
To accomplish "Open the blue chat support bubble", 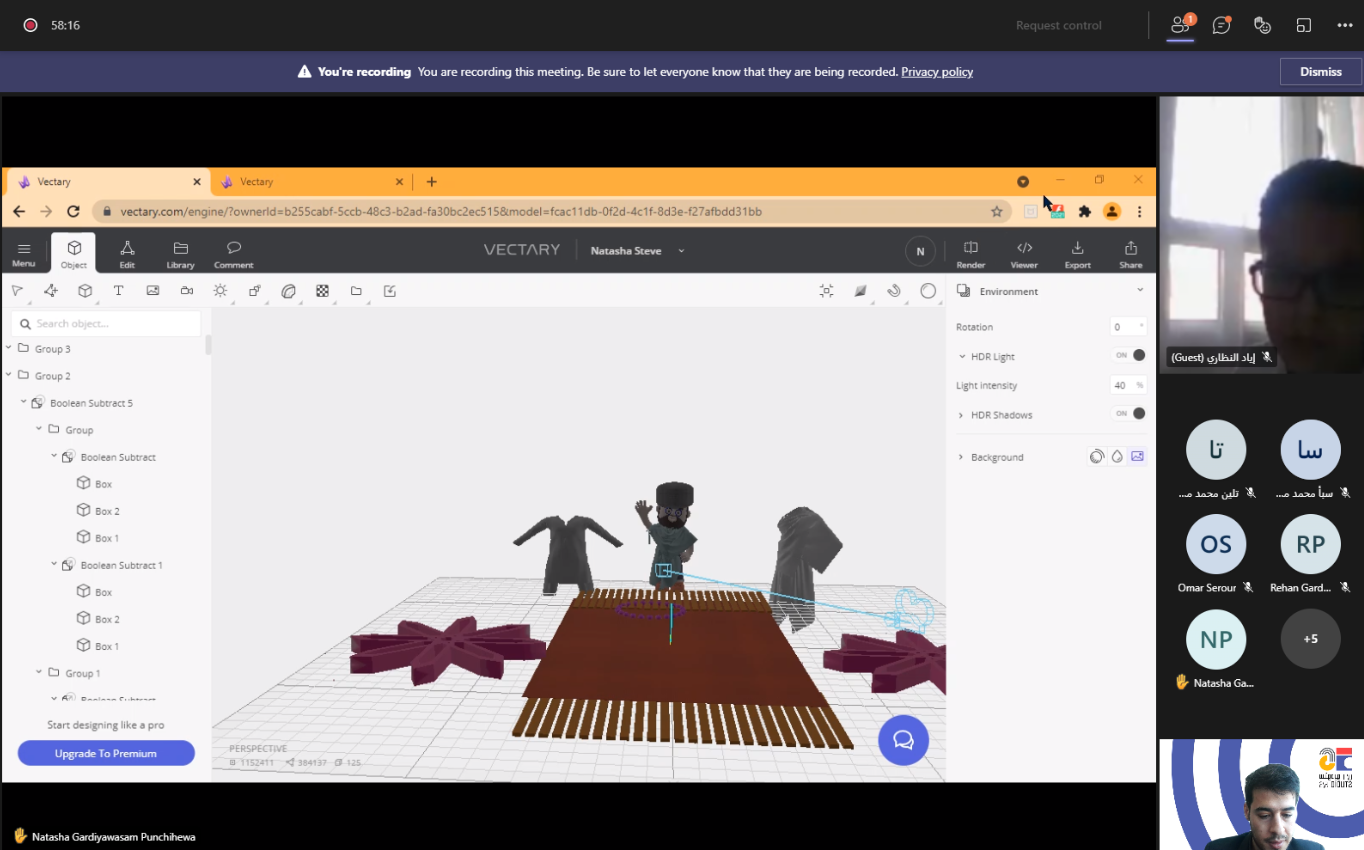I will (903, 740).
